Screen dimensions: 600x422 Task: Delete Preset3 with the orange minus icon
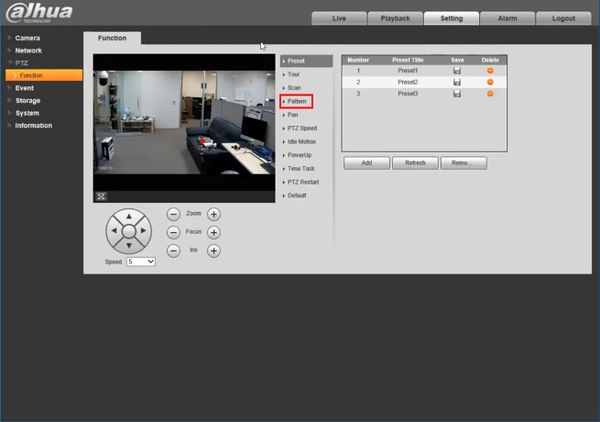click(x=490, y=94)
